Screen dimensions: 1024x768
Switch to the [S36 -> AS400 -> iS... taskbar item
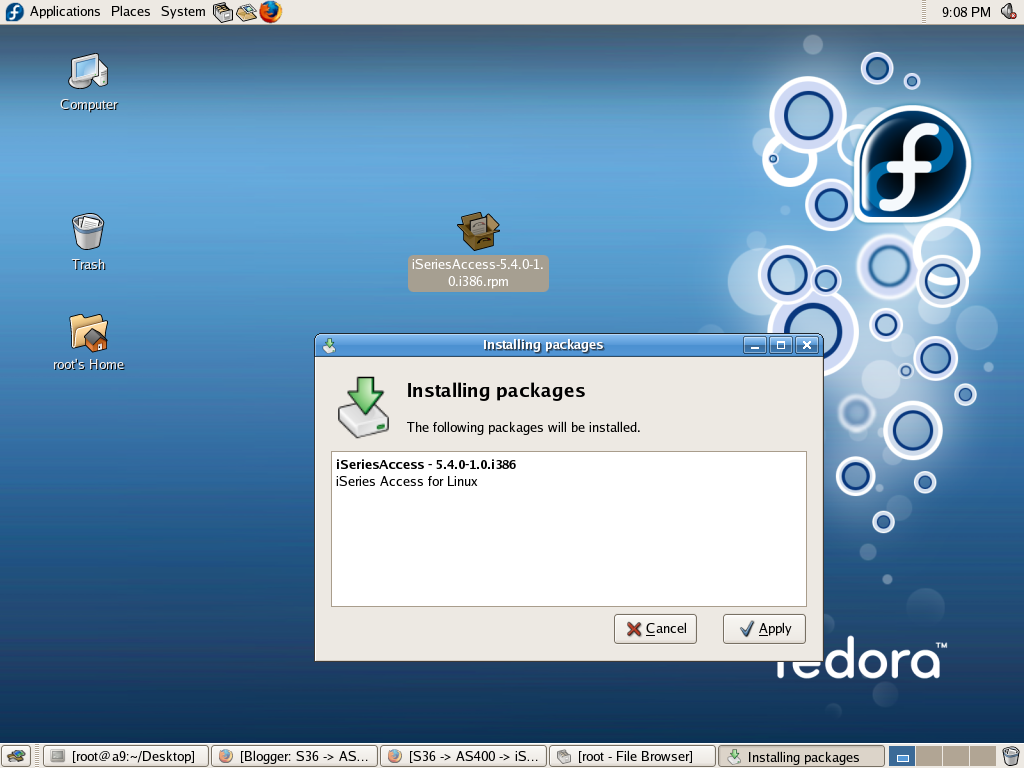463,756
